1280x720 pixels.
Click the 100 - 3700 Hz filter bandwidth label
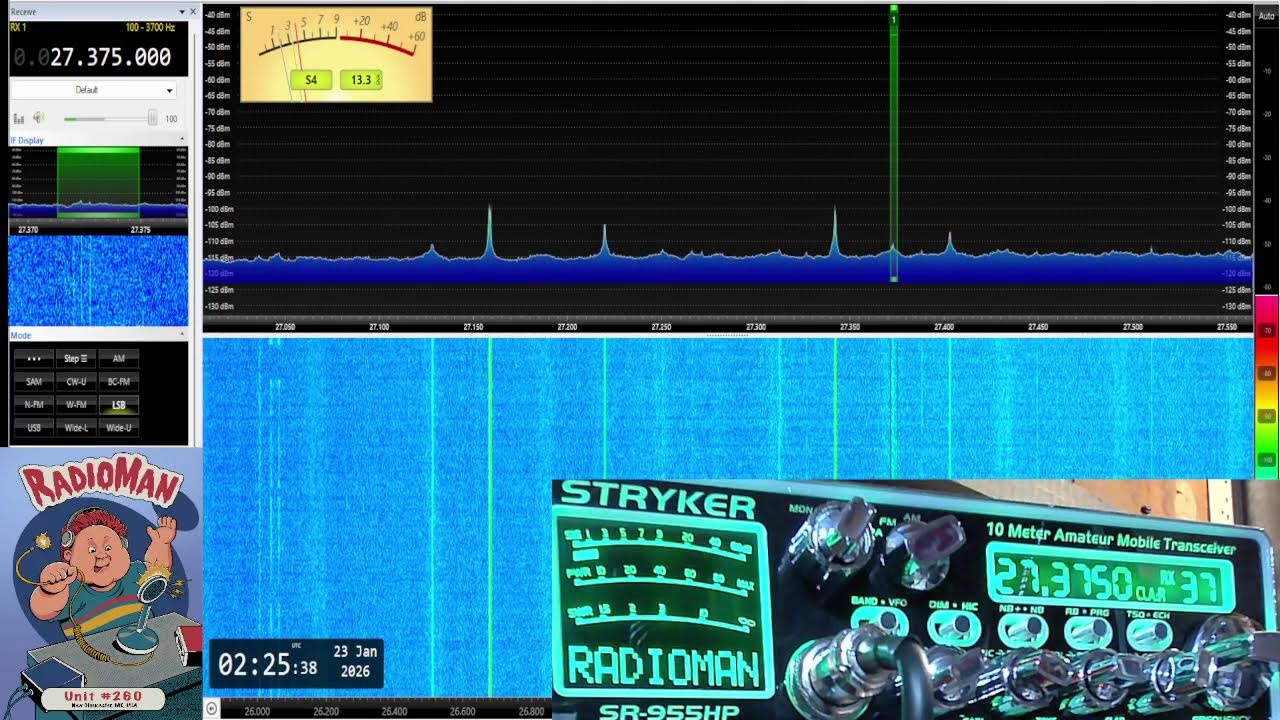(150, 28)
